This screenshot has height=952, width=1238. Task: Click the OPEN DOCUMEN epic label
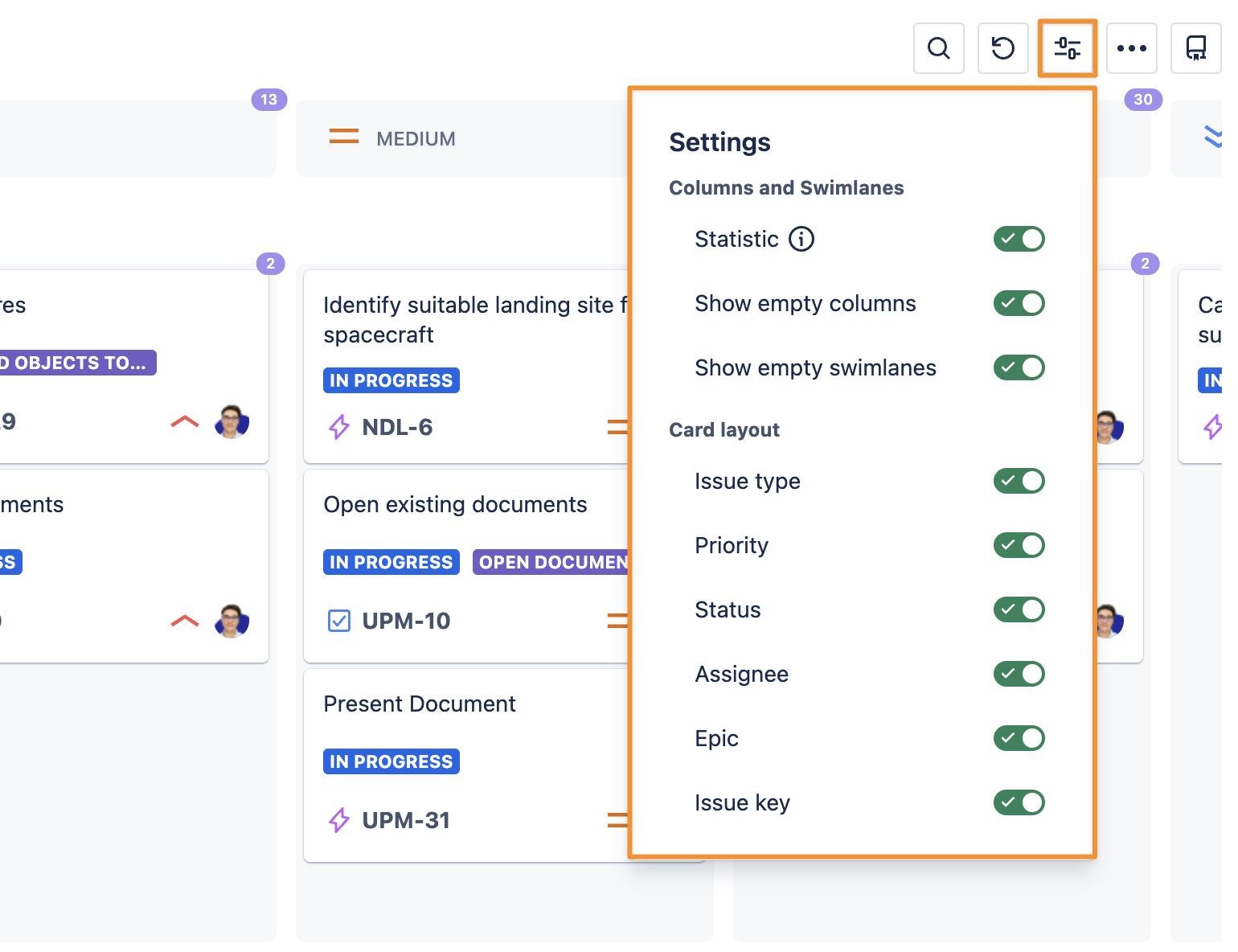pyautogui.click(x=551, y=562)
